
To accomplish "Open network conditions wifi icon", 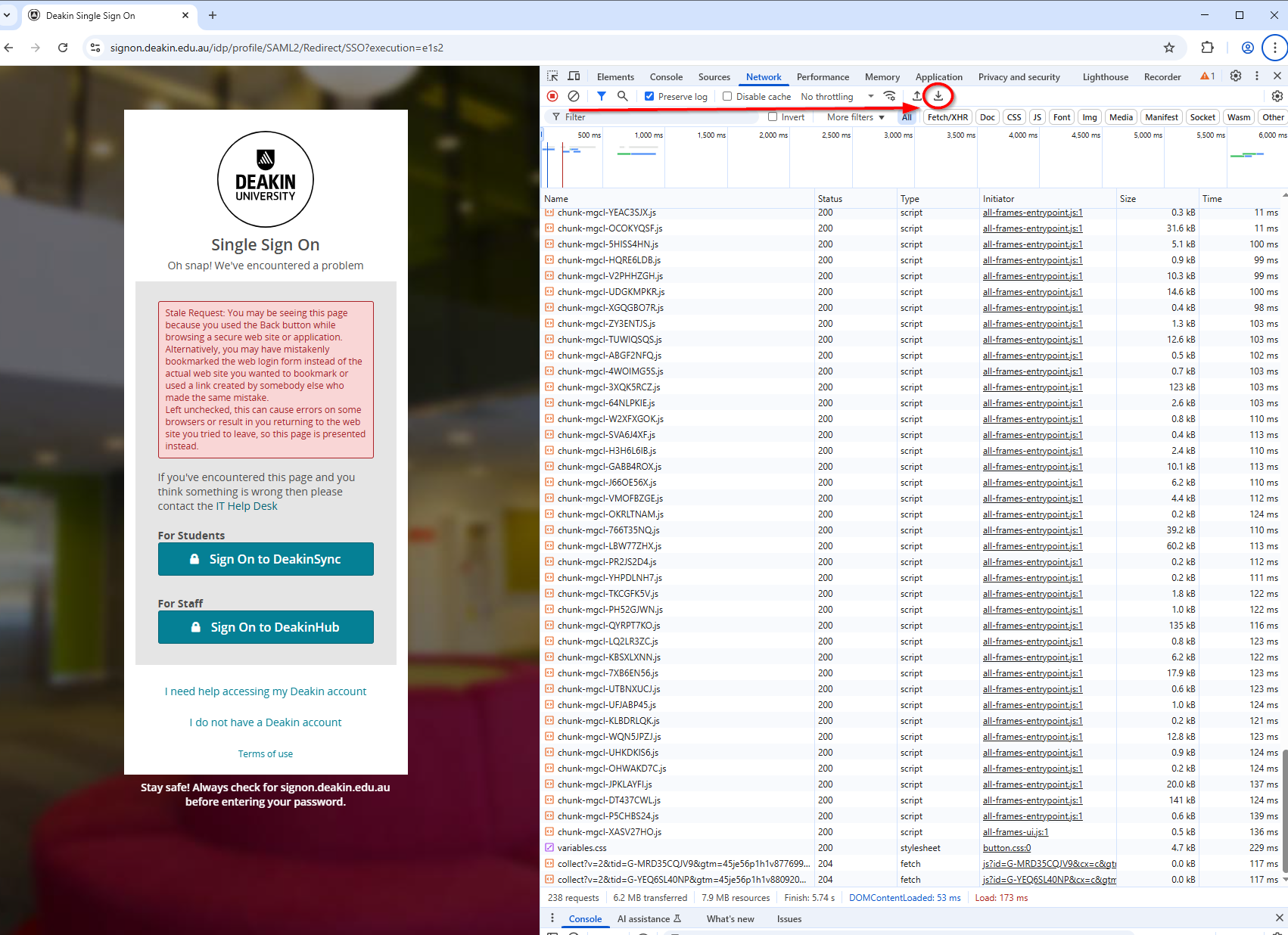I will (890, 96).
